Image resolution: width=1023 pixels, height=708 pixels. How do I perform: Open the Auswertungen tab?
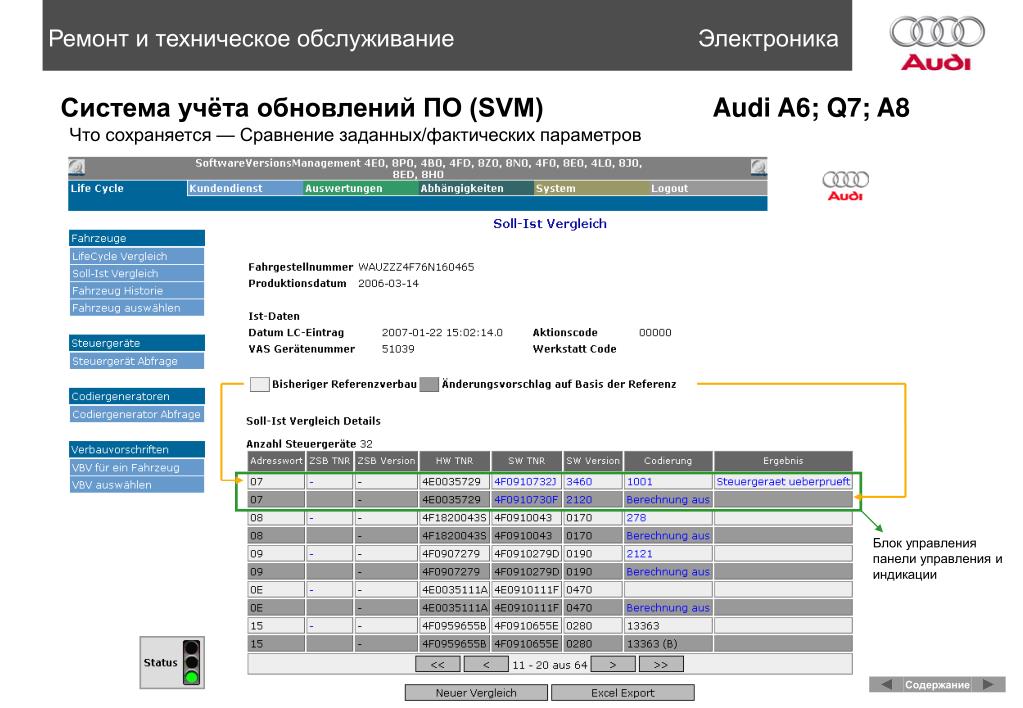361,188
